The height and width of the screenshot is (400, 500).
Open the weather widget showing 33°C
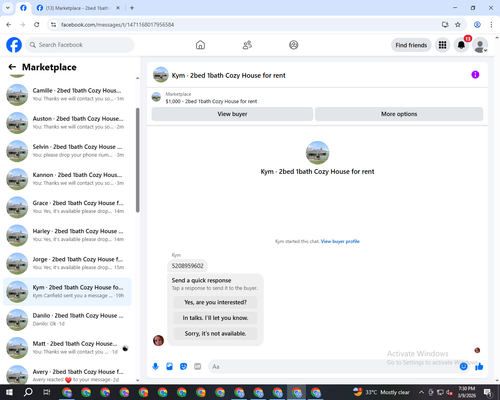(382, 392)
